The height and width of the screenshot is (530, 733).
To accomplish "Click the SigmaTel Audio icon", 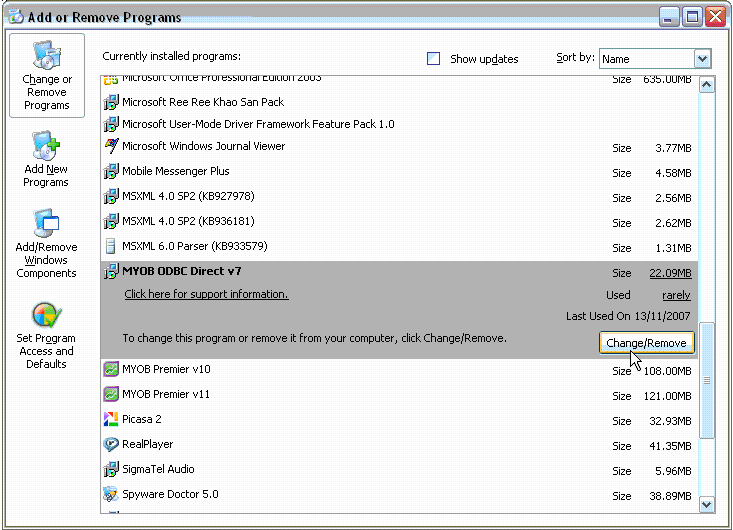I will point(112,470).
